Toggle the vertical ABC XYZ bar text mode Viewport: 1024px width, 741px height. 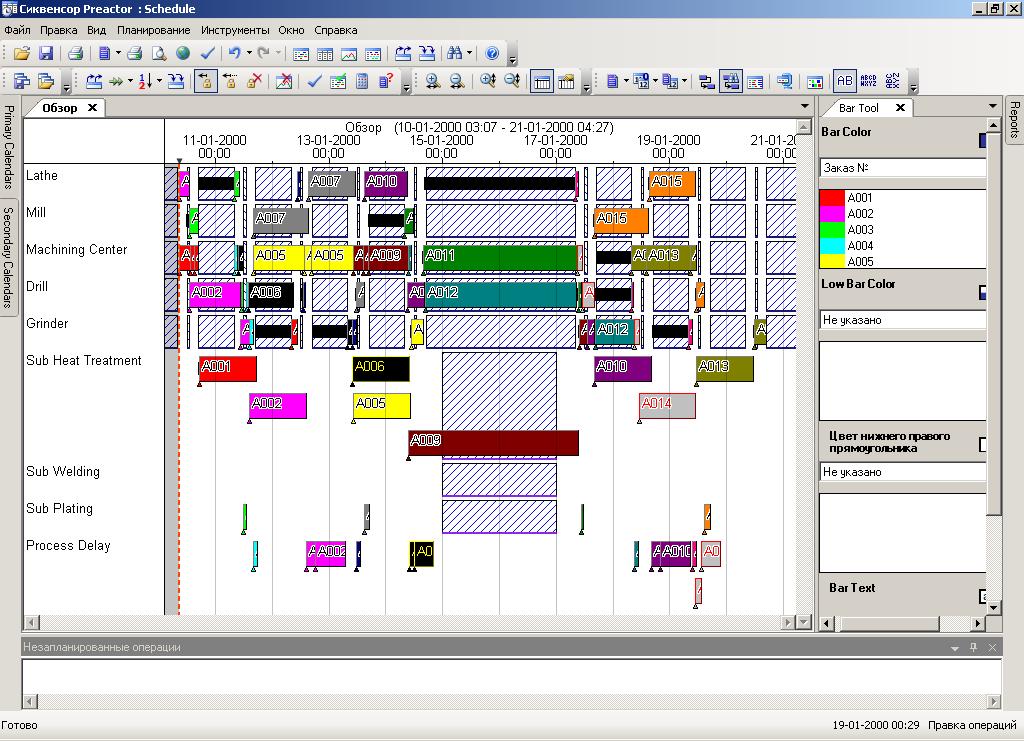click(893, 82)
